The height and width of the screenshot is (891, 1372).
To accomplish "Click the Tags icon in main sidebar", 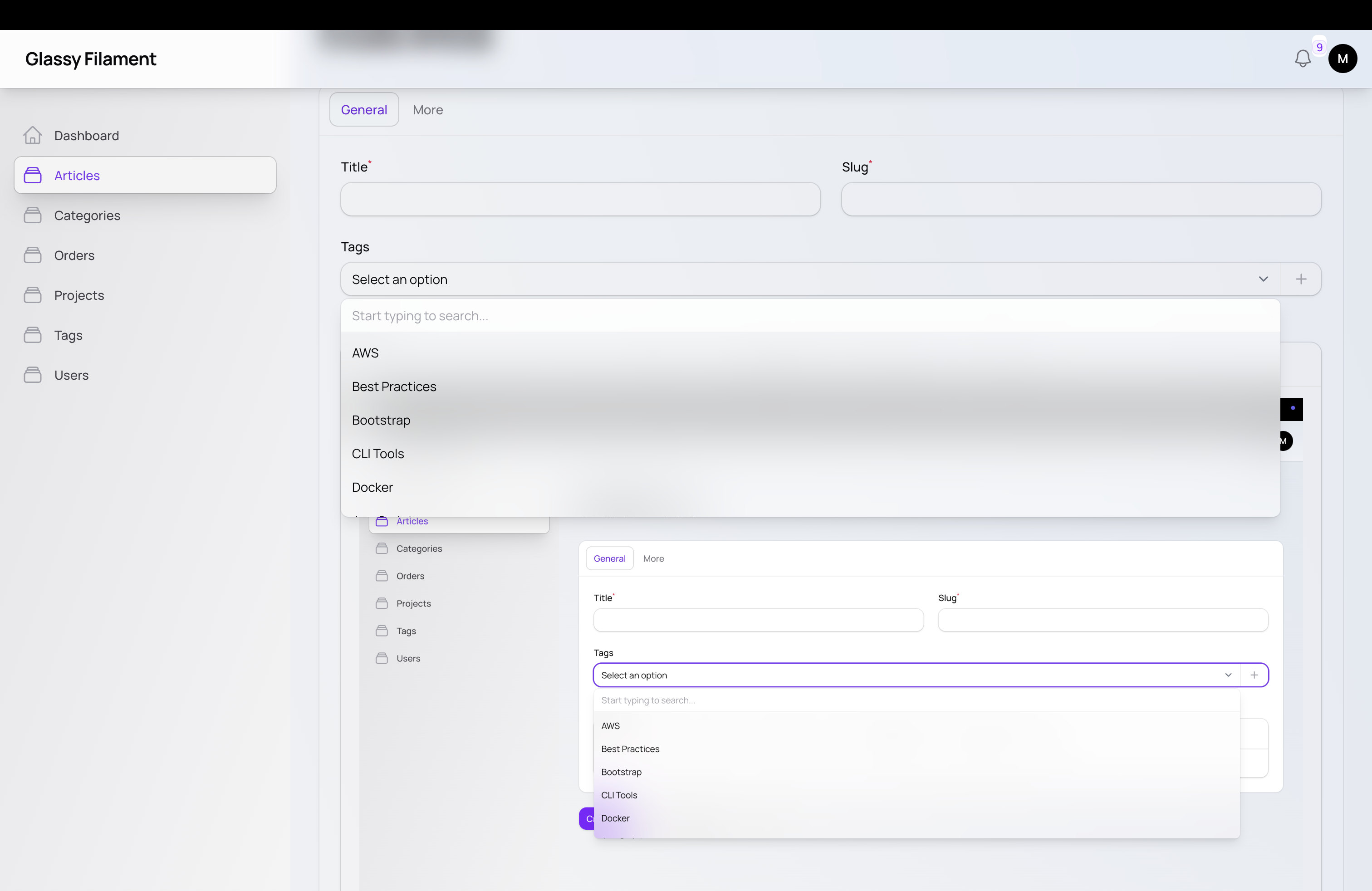I will (x=33, y=335).
